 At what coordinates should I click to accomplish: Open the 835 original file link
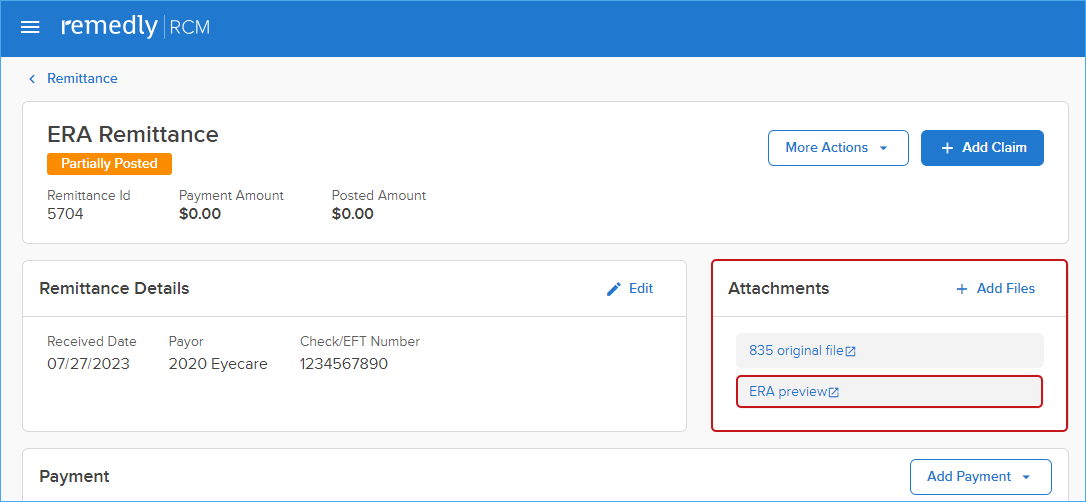796,350
